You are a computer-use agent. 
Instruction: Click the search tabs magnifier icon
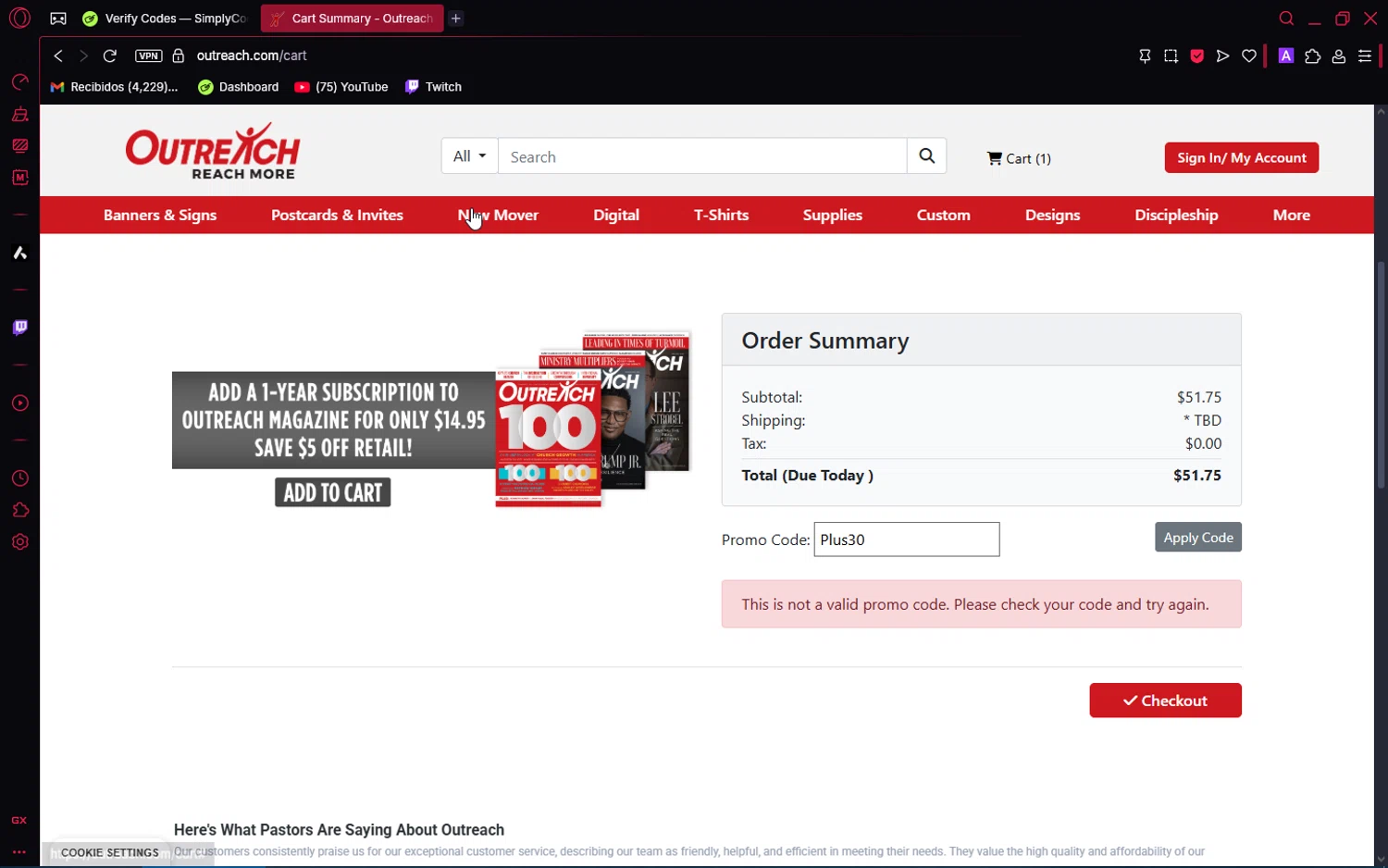(1286, 19)
